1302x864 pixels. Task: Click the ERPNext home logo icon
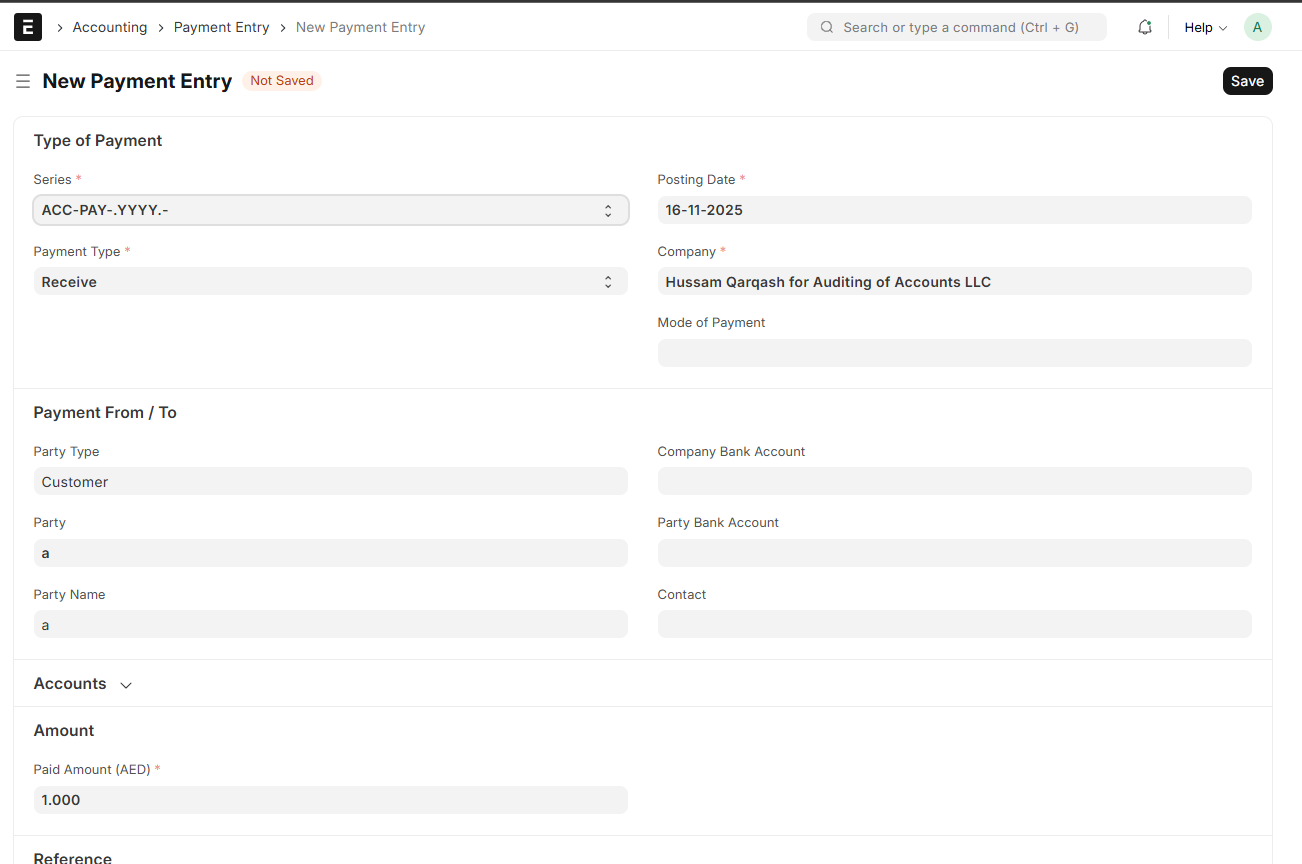coord(28,27)
